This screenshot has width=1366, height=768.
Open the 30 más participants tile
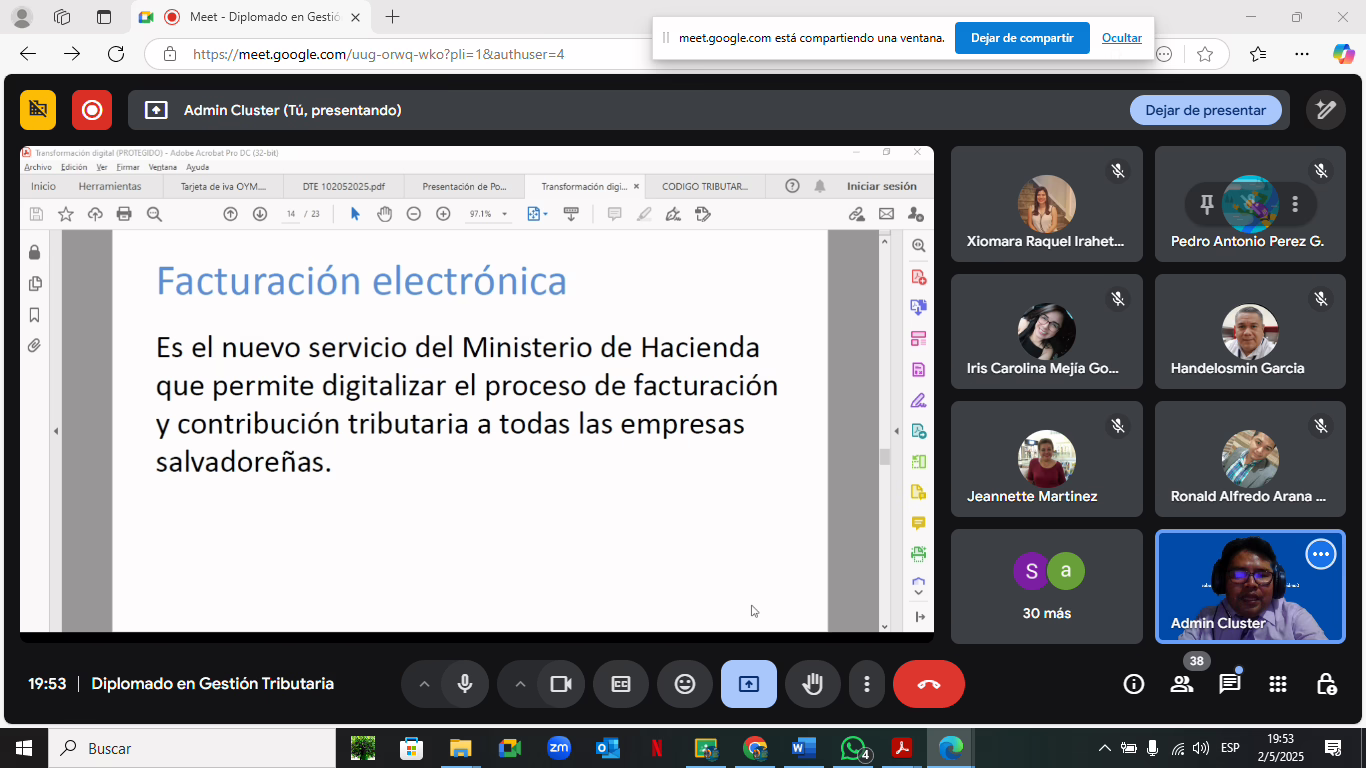point(1046,586)
